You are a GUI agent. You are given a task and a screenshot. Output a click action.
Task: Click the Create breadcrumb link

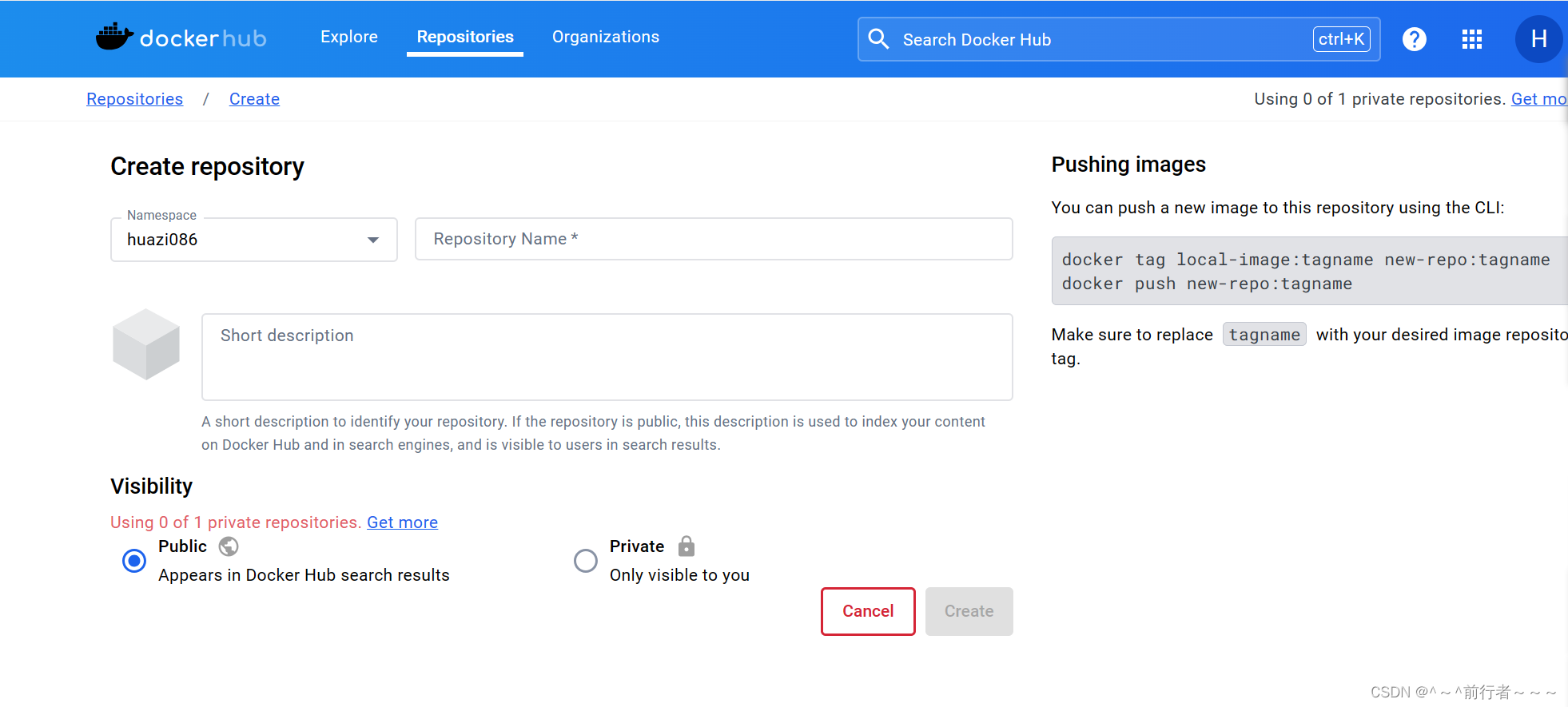pos(254,99)
